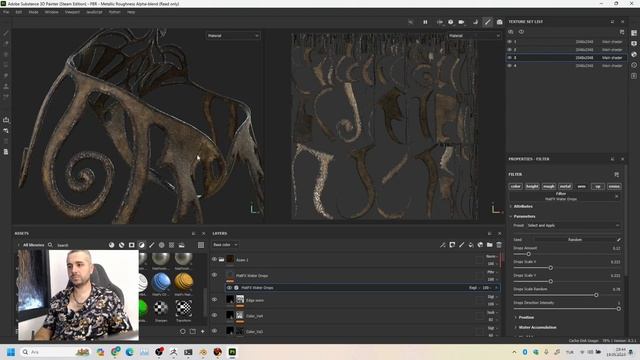Image resolution: width=640 pixels, height=360 pixels.
Task: Select the Material Picker tool in left toolbar
Action: pyautogui.click(x=6, y=97)
